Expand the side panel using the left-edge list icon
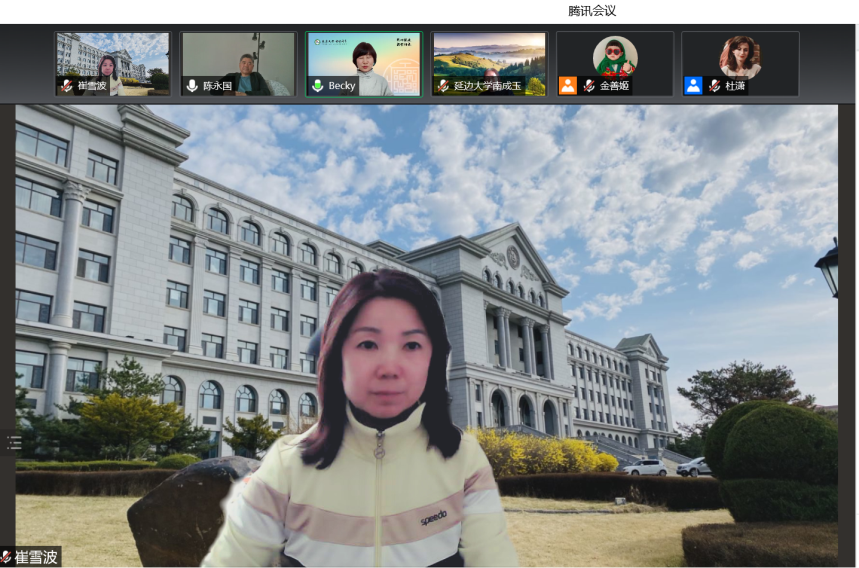This screenshot has height=568, width=859. 12,441
